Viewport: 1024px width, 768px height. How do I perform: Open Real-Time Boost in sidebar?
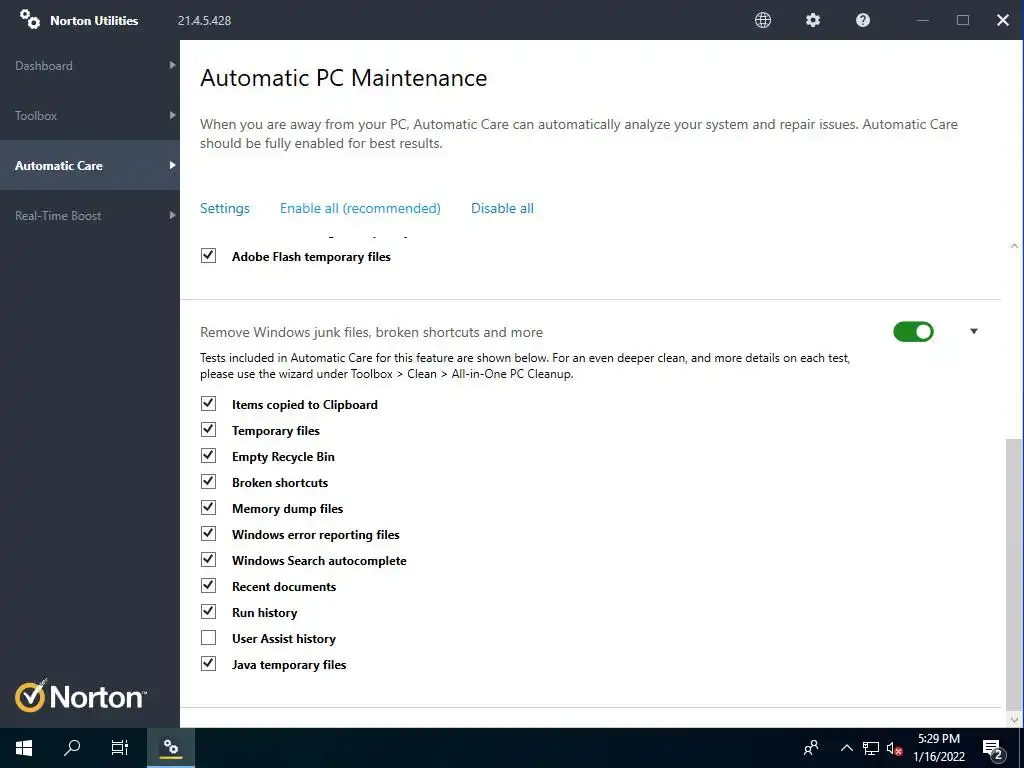(90, 215)
